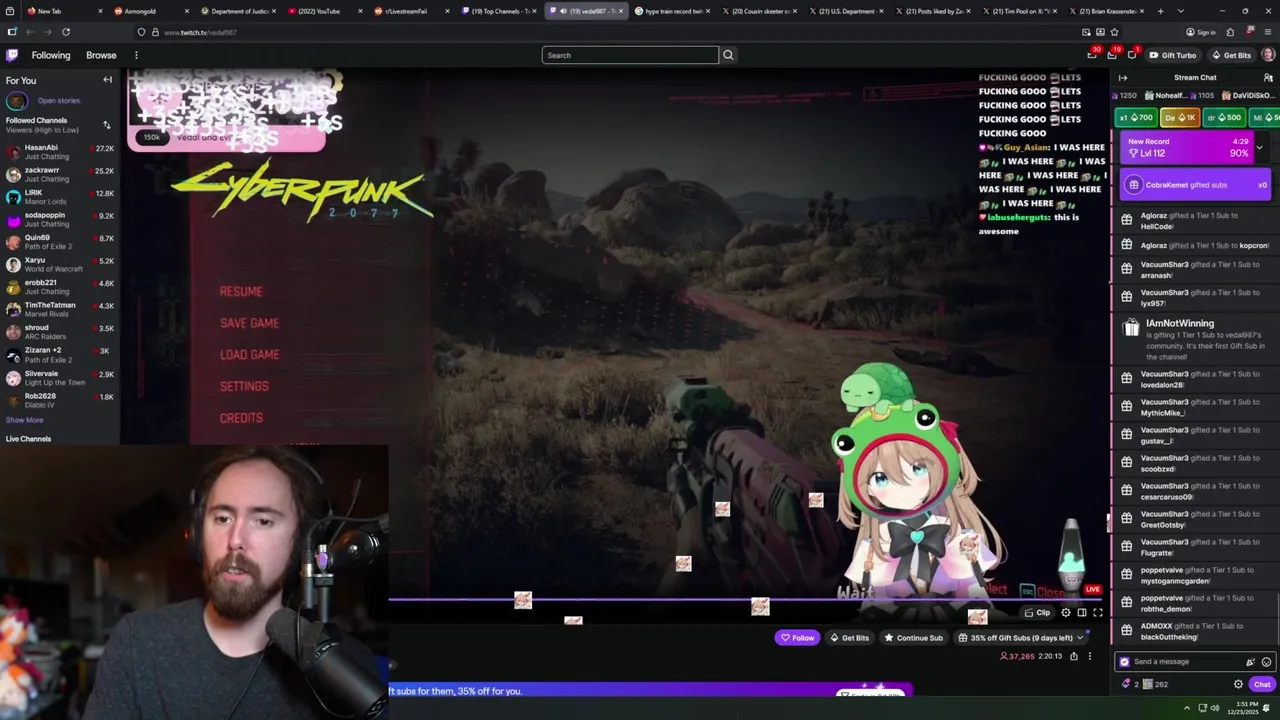Collapse the Stream Chat panel
This screenshot has height=720, width=1280.
click(1123, 77)
